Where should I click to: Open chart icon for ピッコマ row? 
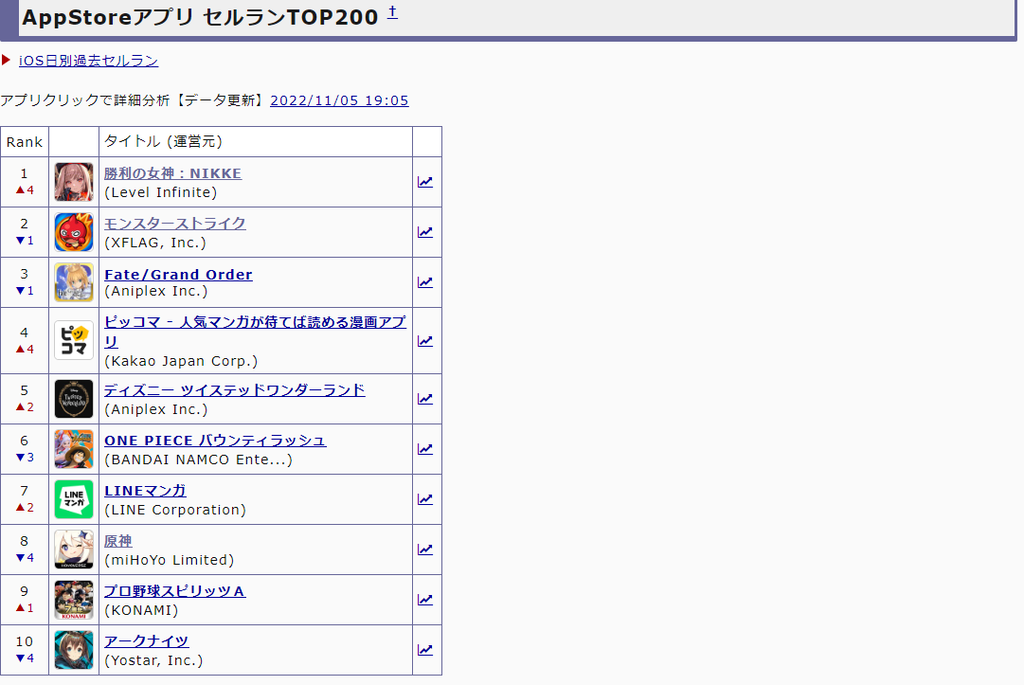[x=425, y=341]
